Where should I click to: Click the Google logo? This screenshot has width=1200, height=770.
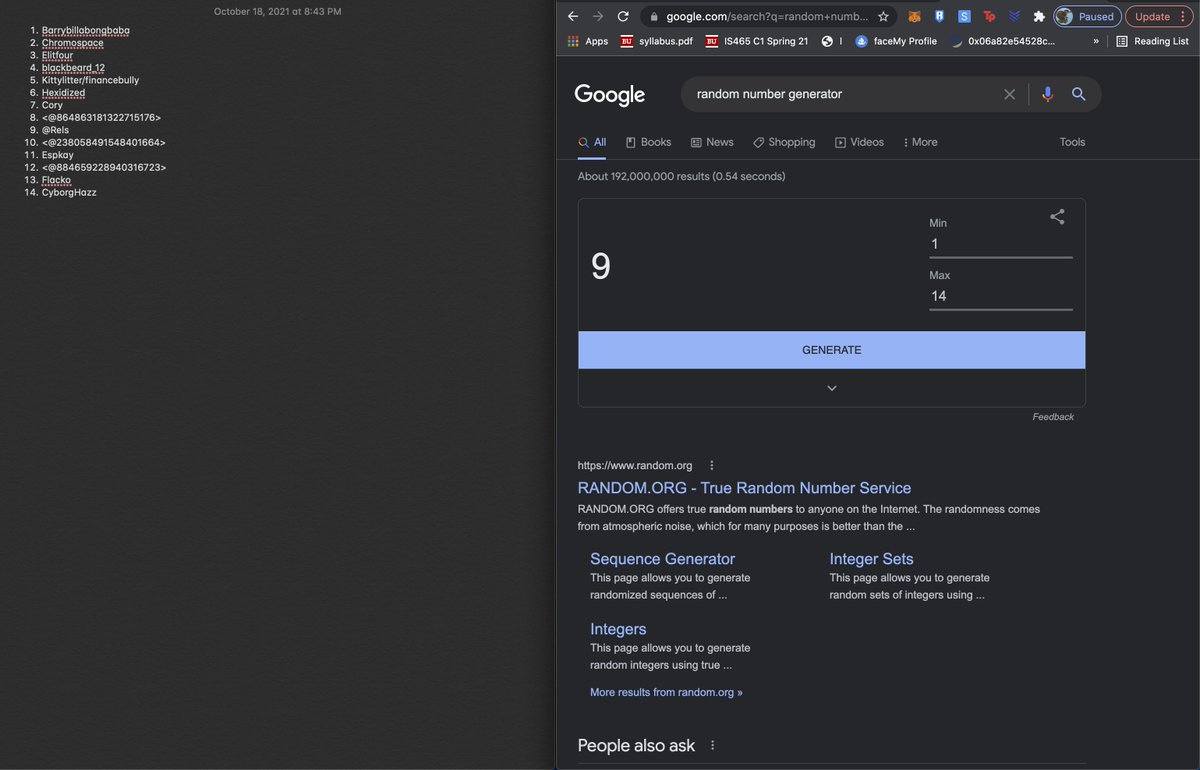[x=610, y=95]
